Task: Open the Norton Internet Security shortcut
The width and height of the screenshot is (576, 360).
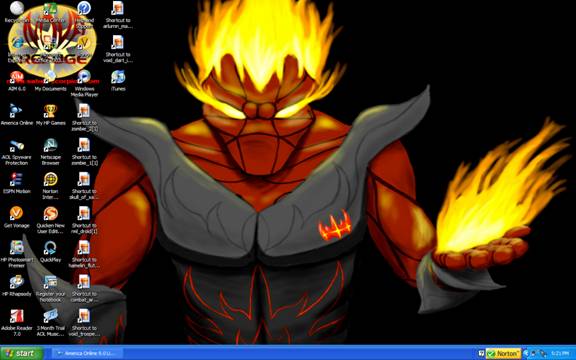Action: [x=50, y=179]
